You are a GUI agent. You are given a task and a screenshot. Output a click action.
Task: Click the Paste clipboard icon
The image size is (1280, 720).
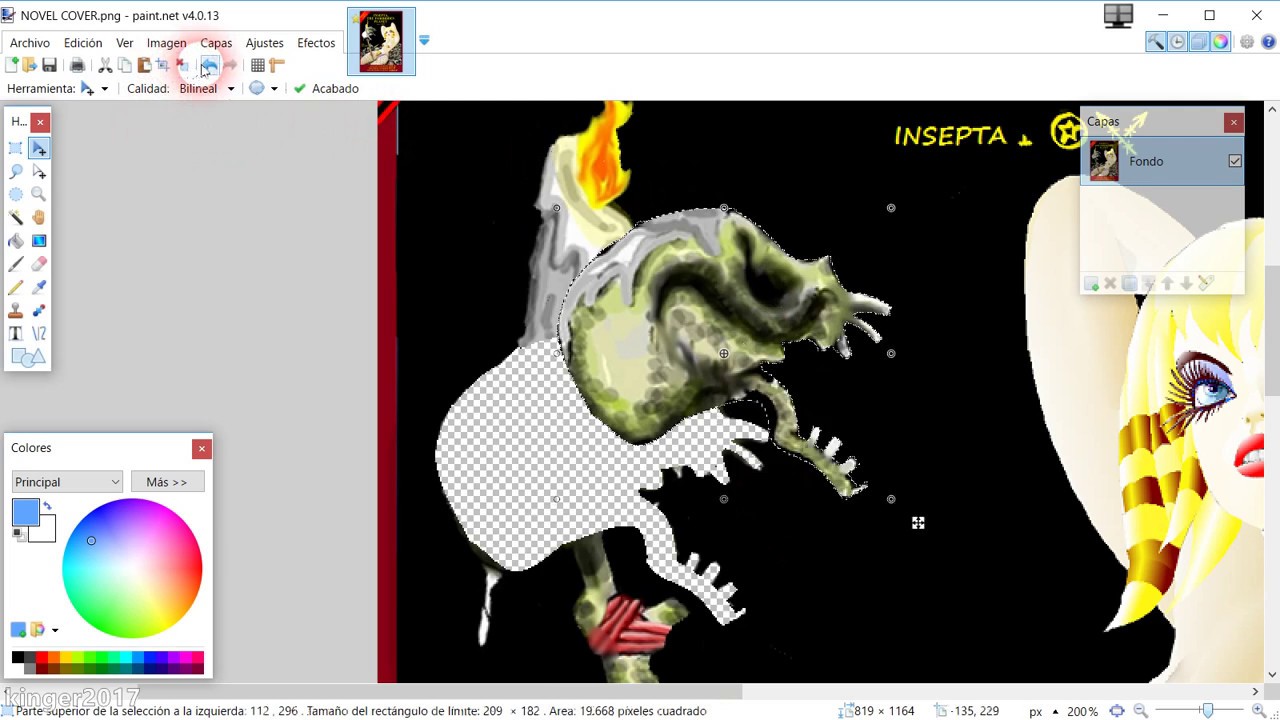click(x=144, y=65)
